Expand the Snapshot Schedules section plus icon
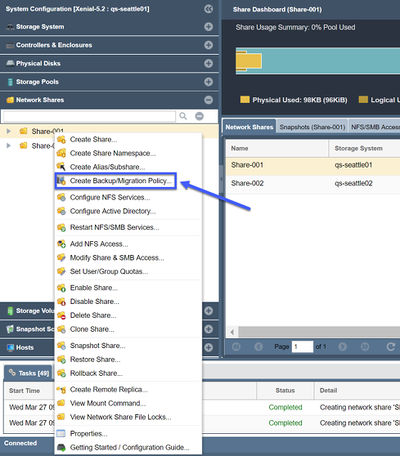Screen dimensions: 400x456 [209, 329]
